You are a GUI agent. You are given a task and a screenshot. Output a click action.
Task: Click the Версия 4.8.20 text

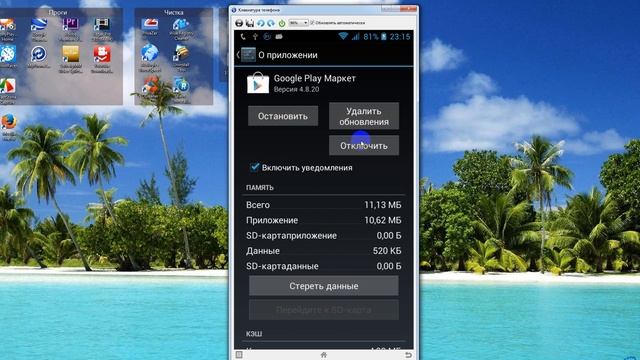coord(296,89)
